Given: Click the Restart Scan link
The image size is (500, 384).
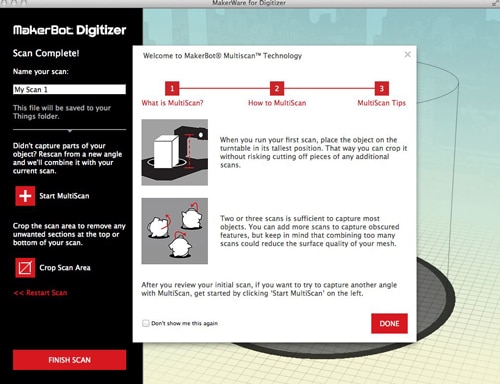Looking at the screenshot, I should 40,293.
